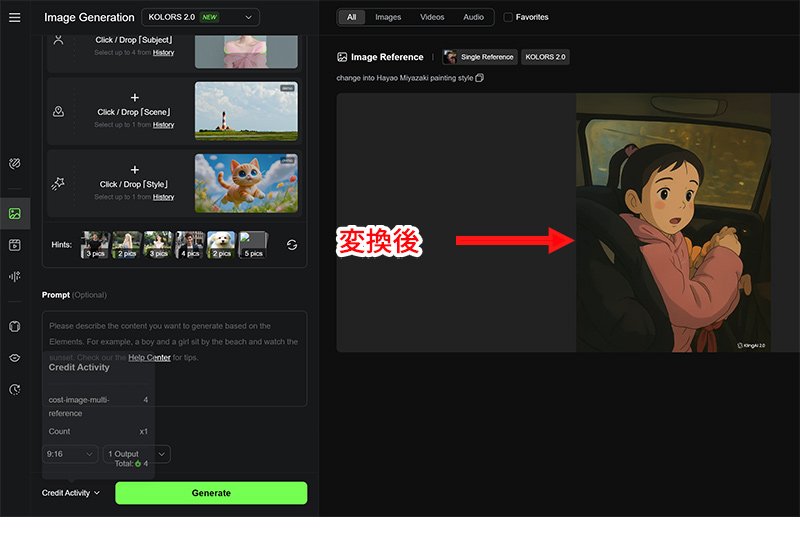This screenshot has height=537, width=800.
Task: Open the lip-shaped sidebar icon
Action: click(x=15, y=358)
